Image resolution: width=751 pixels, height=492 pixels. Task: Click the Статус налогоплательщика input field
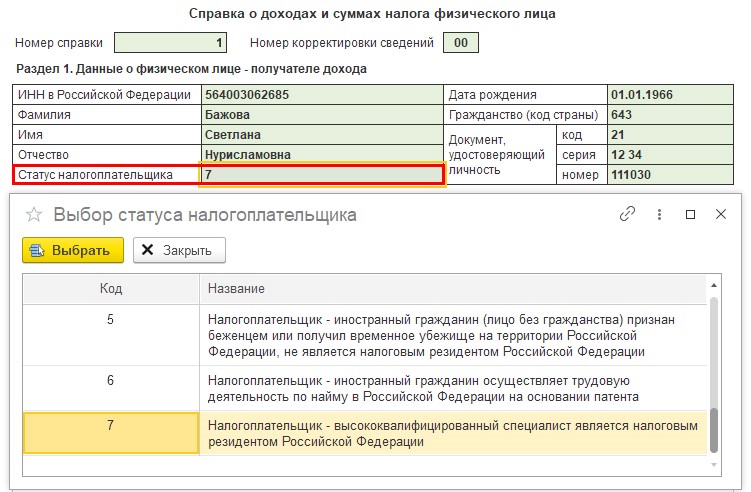coord(321,174)
